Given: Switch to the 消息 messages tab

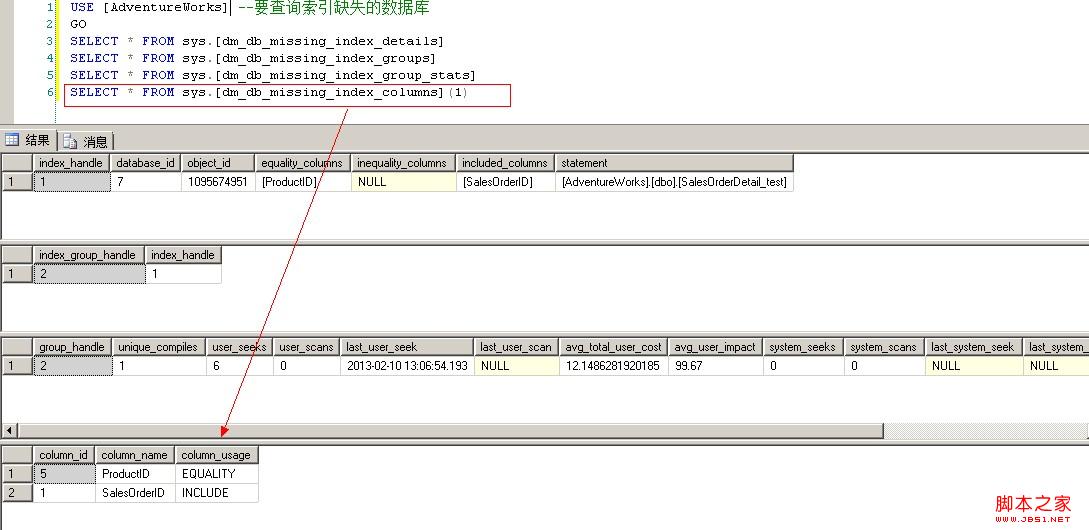Looking at the screenshot, I should pyautogui.click(x=86, y=142).
